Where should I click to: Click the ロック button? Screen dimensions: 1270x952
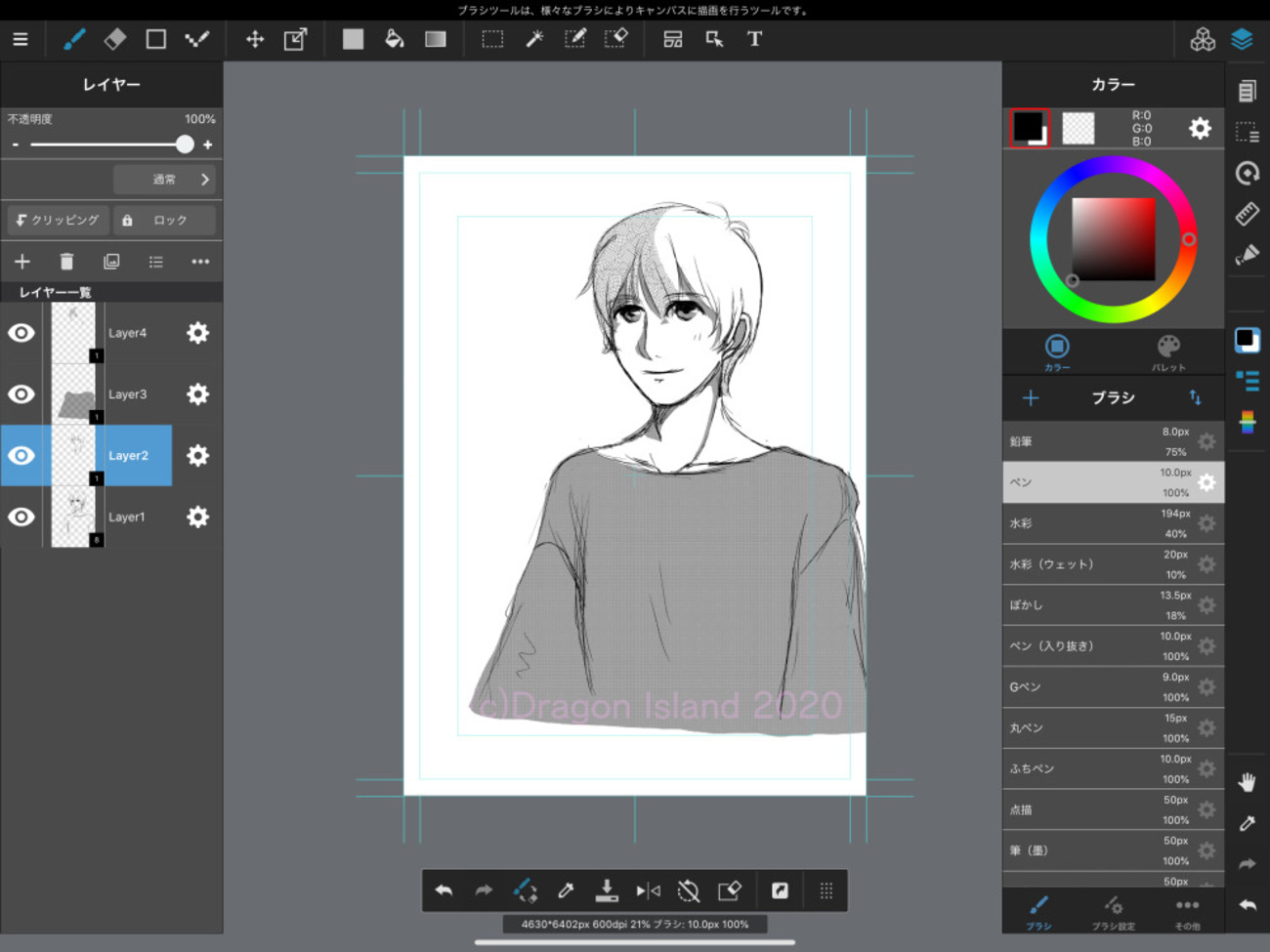[x=164, y=221]
